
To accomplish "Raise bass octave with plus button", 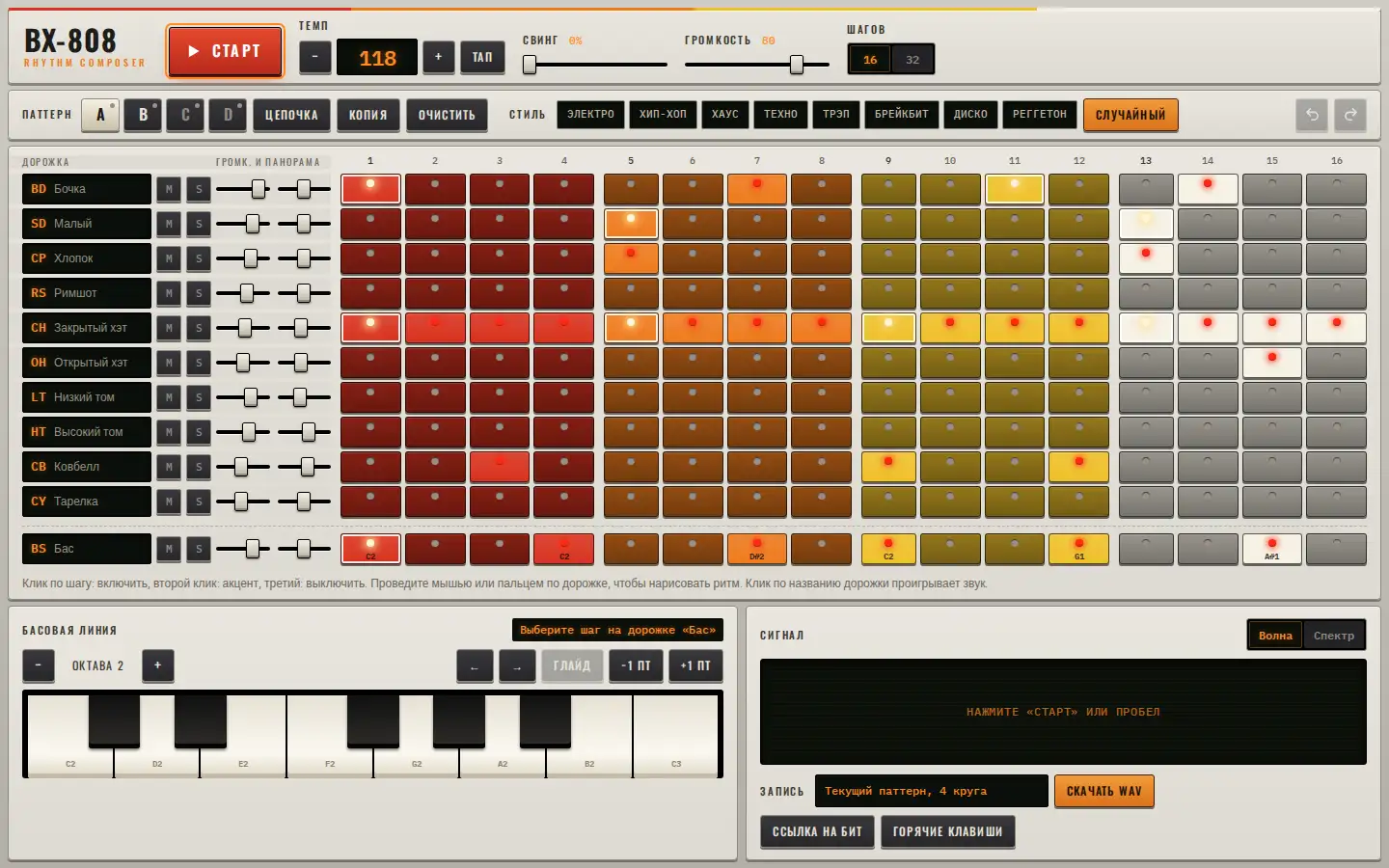I will [x=158, y=665].
